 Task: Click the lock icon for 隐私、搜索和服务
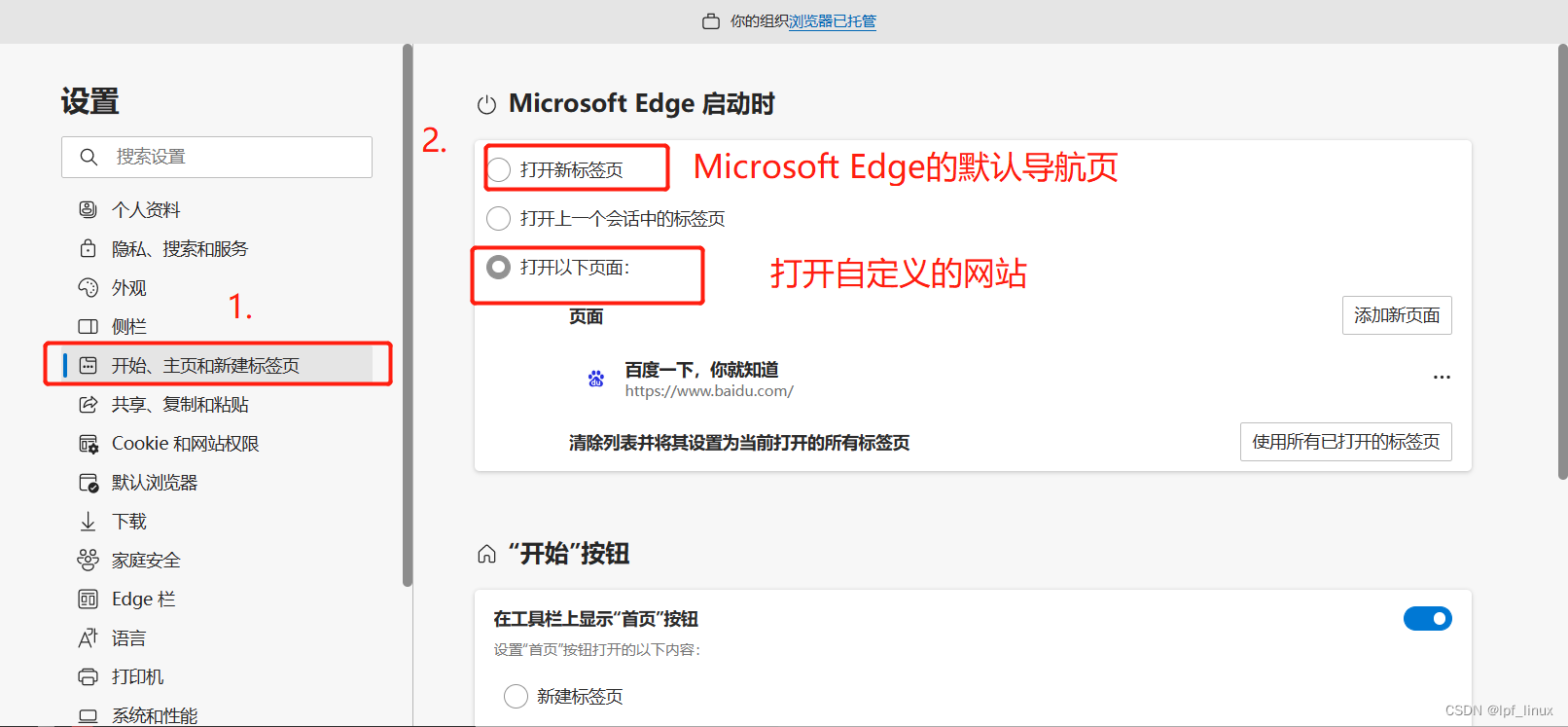88,248
